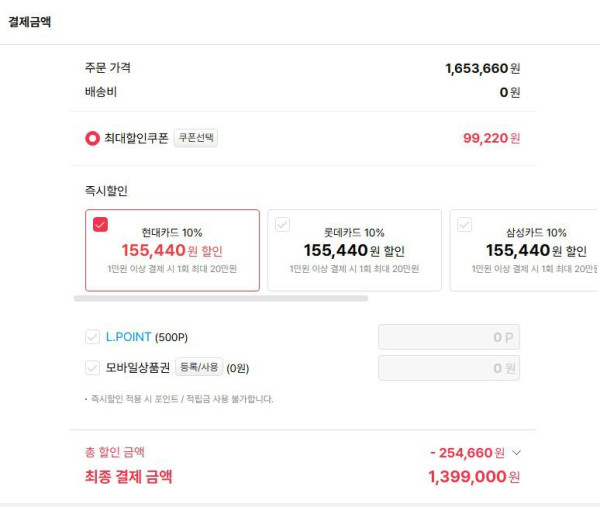Toggle the L.POINT checkbox
This screenshot has width=600, height=507.
[x=92, y=337]
